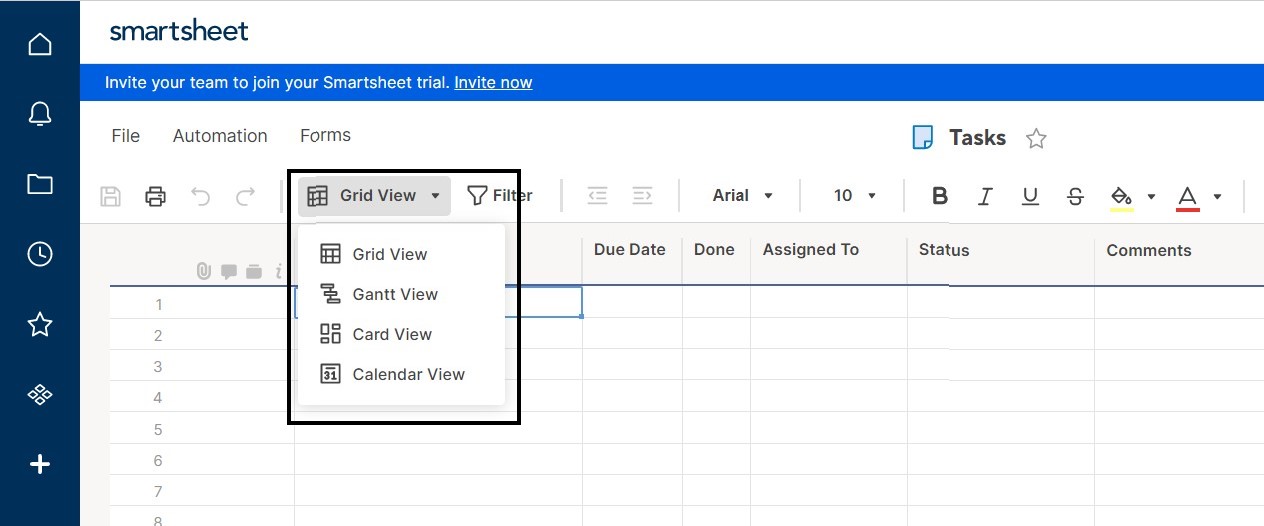The height and width of the screenshot is (526, 1264).
Task: Click the Create new plus icon
Action: (x=40, y=464)
